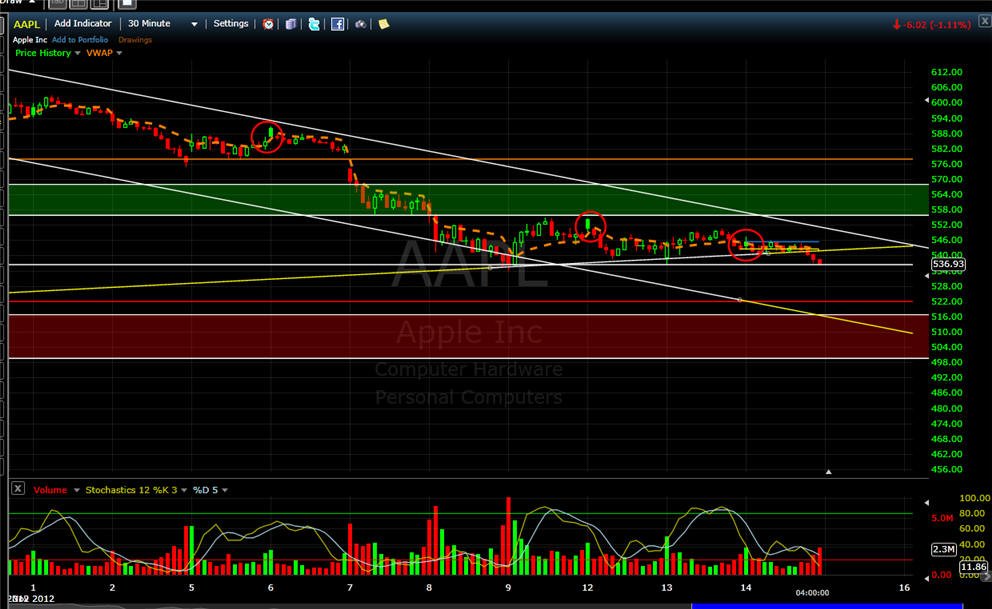Open the %D 5 parameter dropdown
Image resolution: width=992 pixels, height=609 pixels.
pyautogui.click(x=225, y=490)
